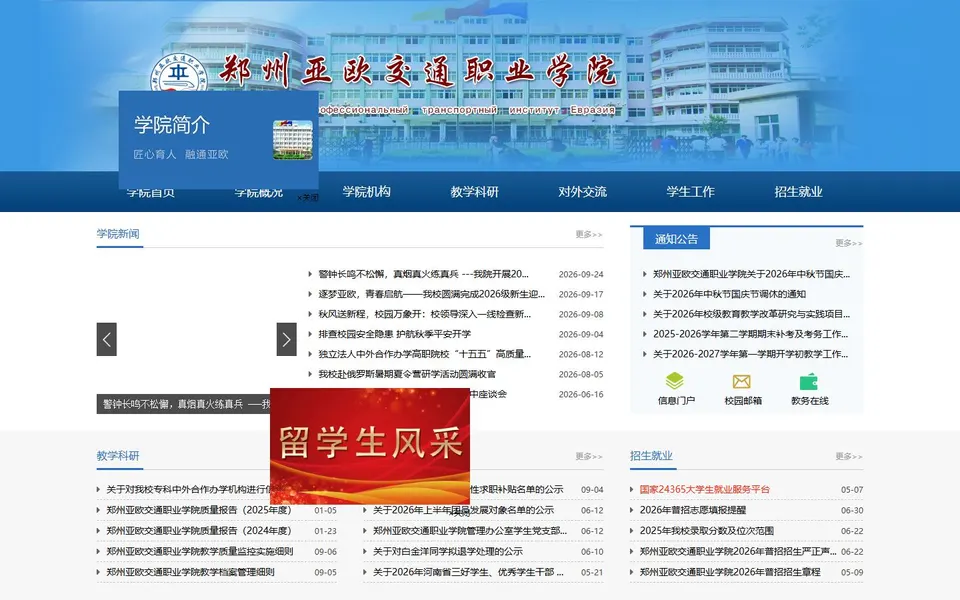This screenshot has height=600, width=960.
Task: Open news 我校赴俄罗斯暑期夏令营研学活动圆满收官
Action: click(x=407, y=374)
